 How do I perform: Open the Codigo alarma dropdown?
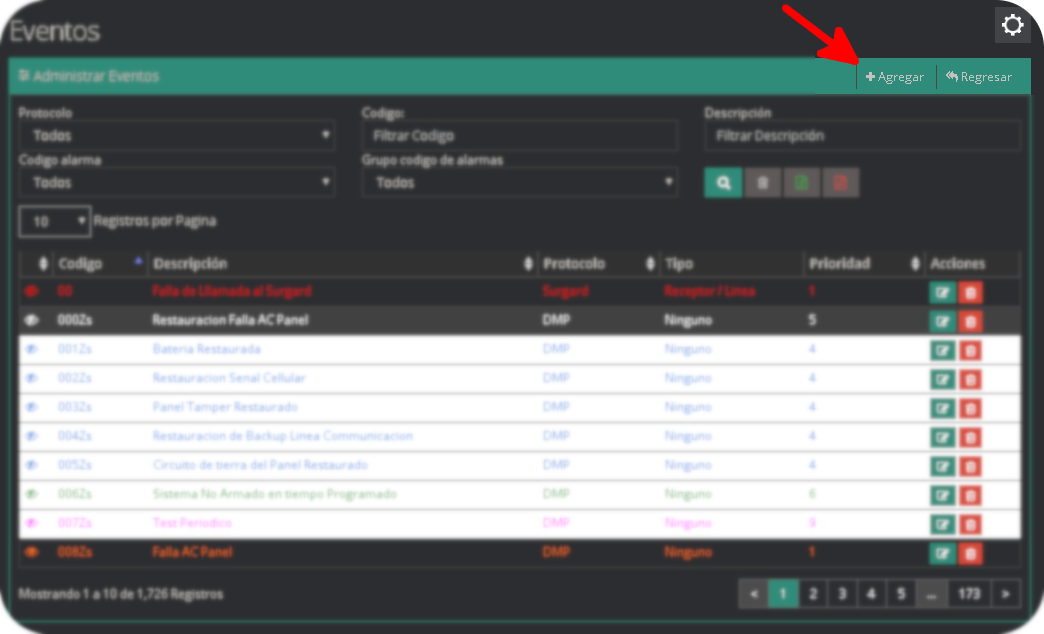coord(177,183)
